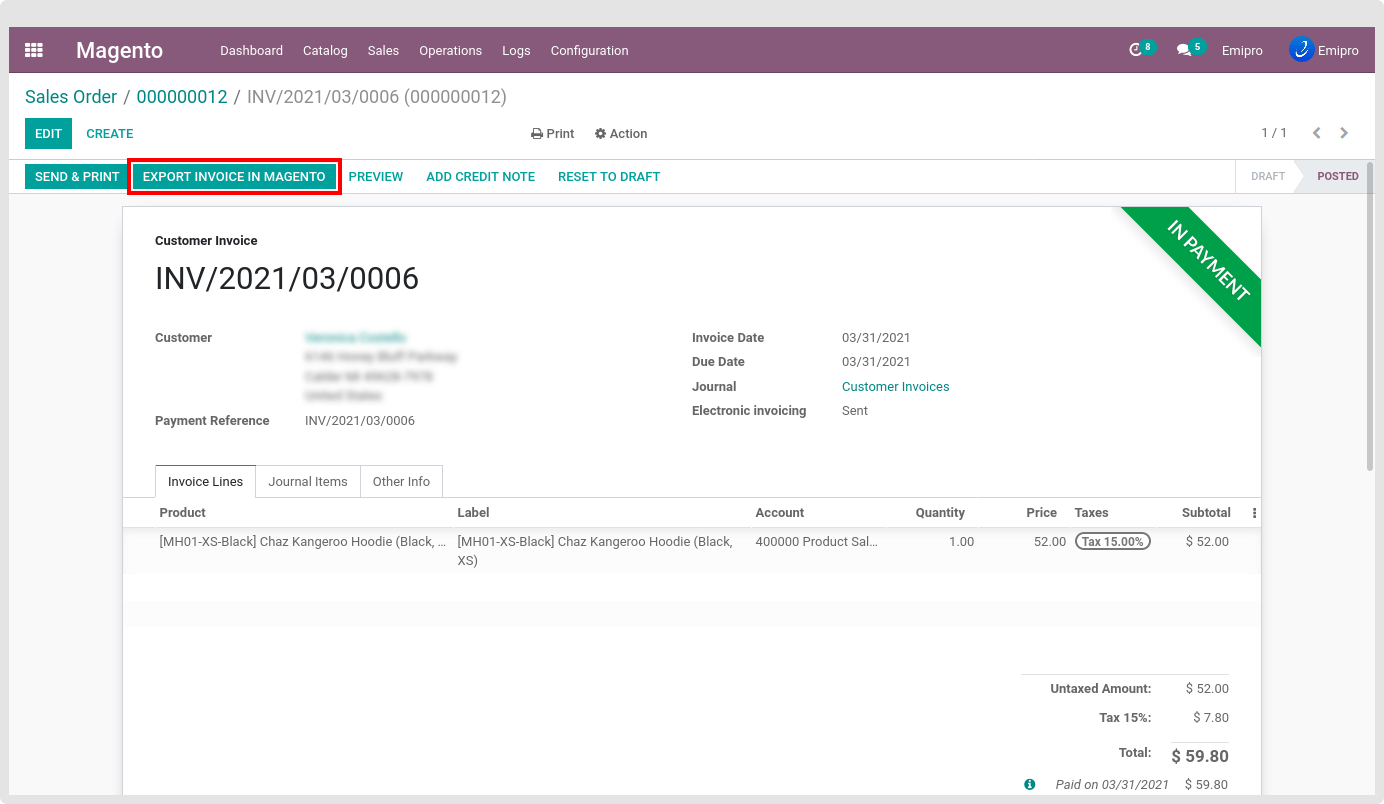Click the Quantity column header
Viewport: 1384px width, 804px height.
(x=940, y=513)
